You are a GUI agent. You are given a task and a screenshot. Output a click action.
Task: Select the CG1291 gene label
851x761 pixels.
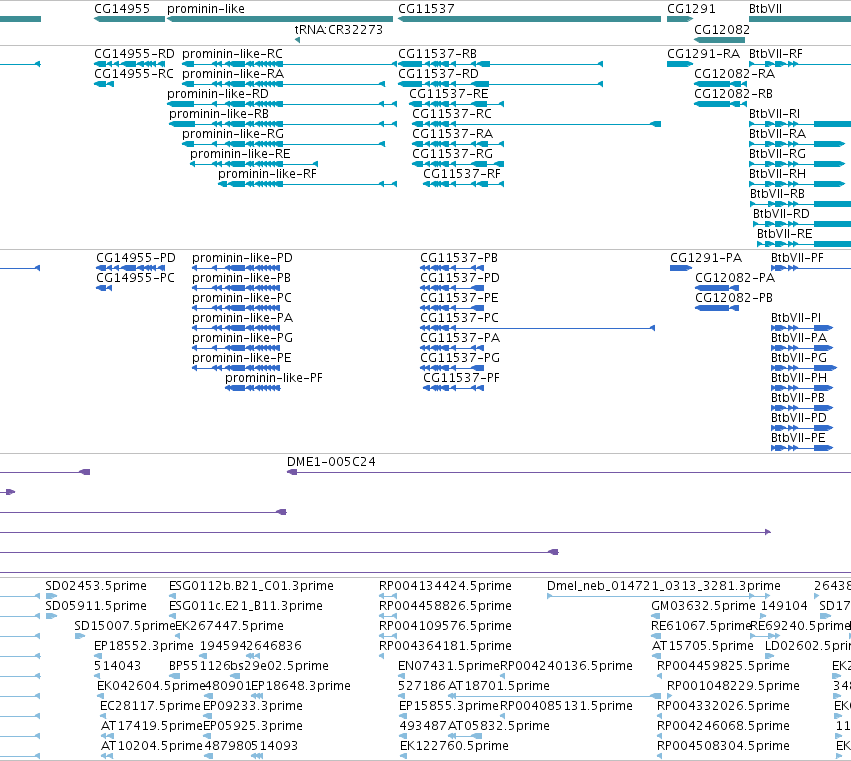(691, 9)
